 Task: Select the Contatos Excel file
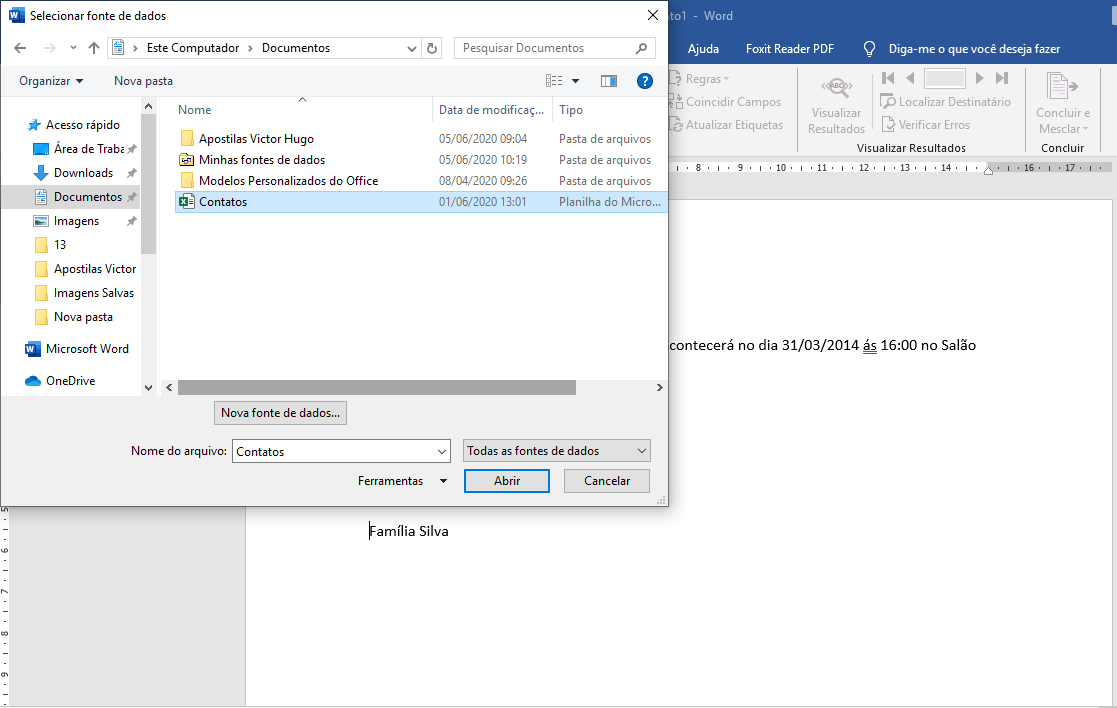click(x=223, y=202)
